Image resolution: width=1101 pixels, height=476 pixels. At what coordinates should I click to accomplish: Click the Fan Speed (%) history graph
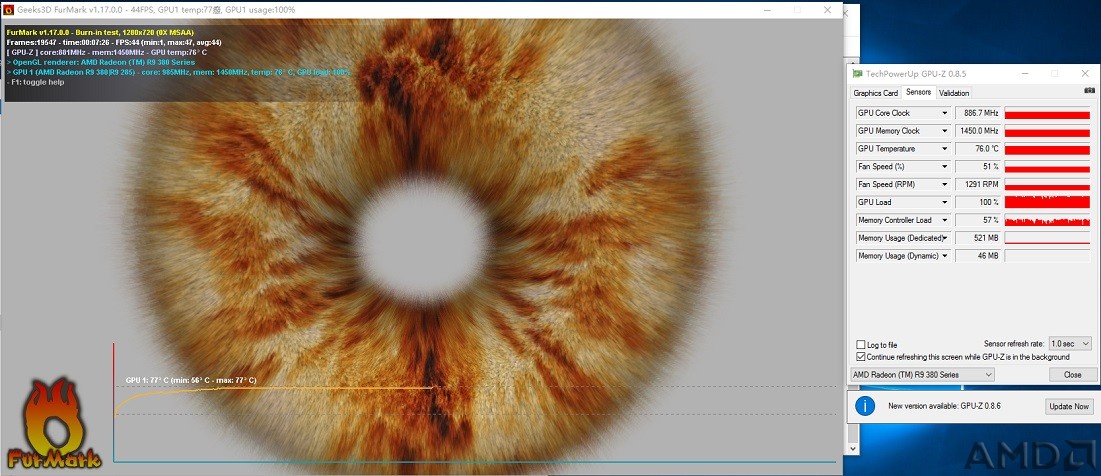[x=1047, y=167]
